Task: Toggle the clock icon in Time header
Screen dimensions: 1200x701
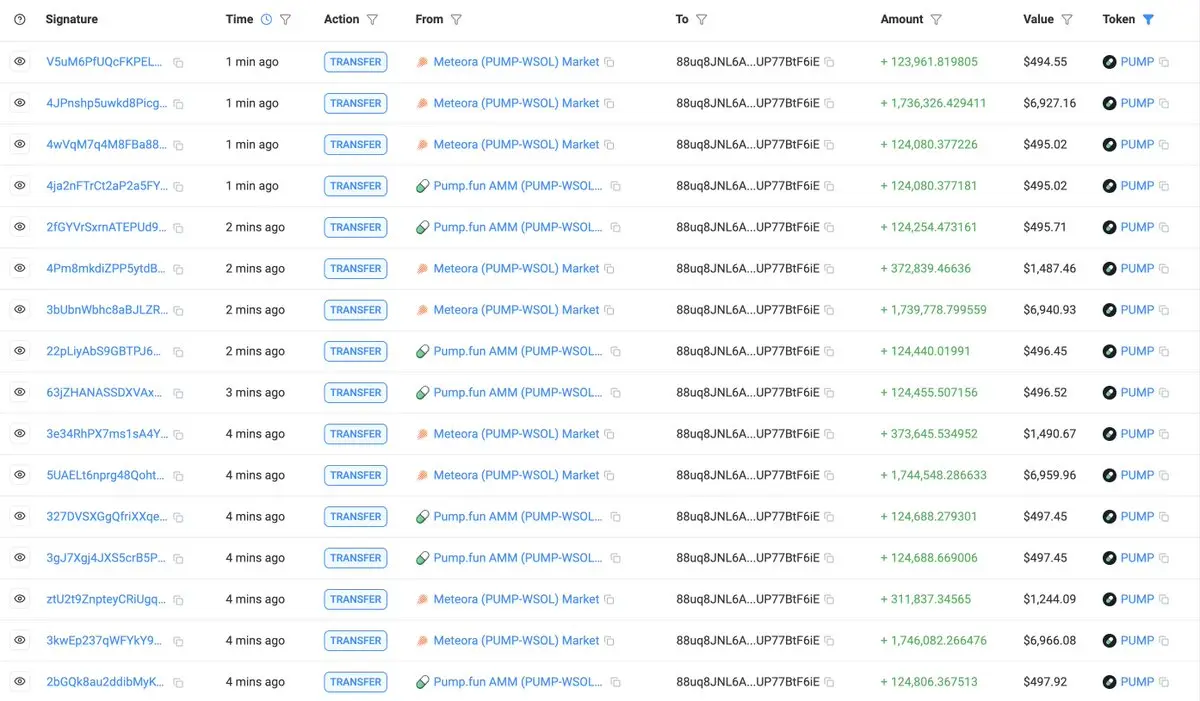Action: click(266, 19)
